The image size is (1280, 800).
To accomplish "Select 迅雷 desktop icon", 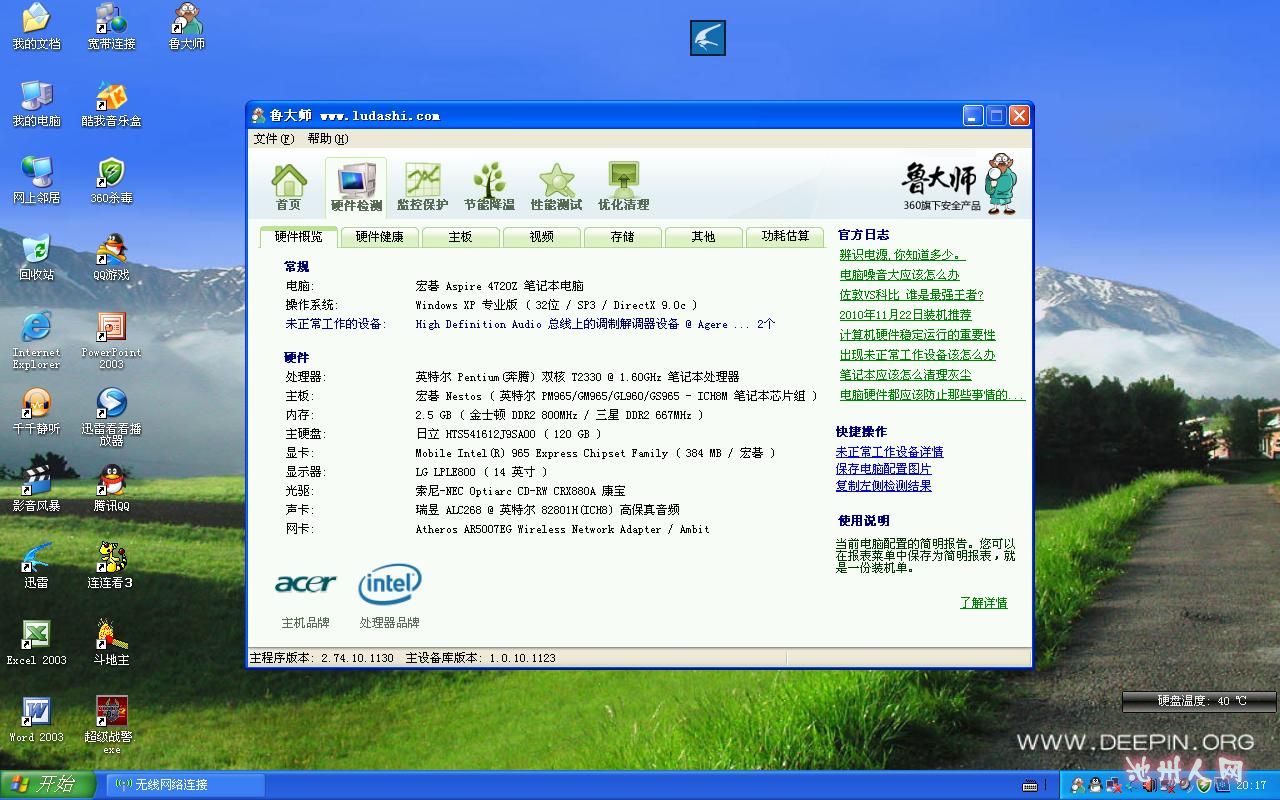I will 36,565.
